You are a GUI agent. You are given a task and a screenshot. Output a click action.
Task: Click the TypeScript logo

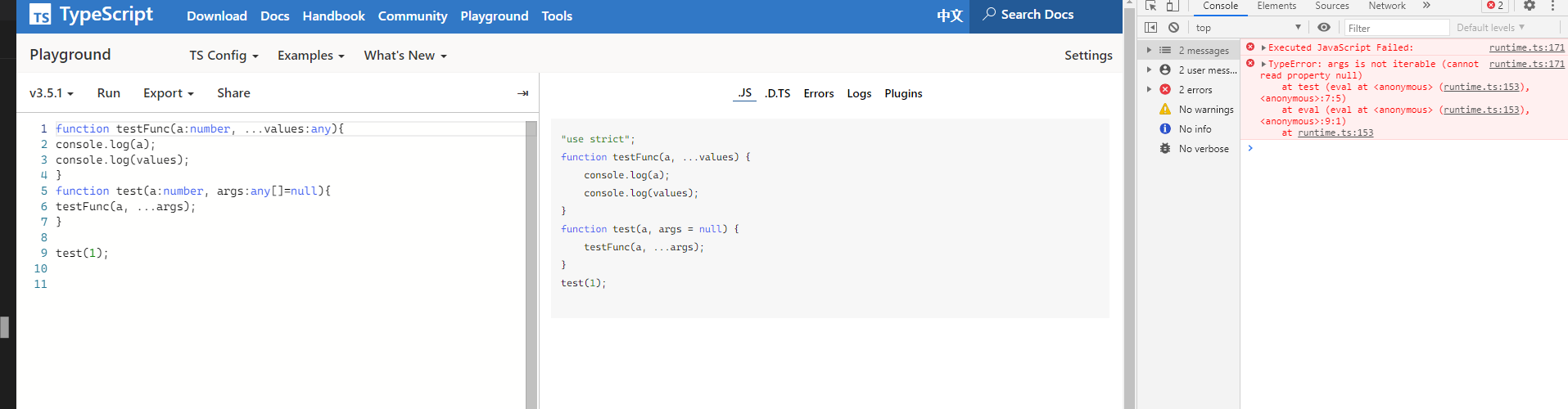click(x=91, y=15)
